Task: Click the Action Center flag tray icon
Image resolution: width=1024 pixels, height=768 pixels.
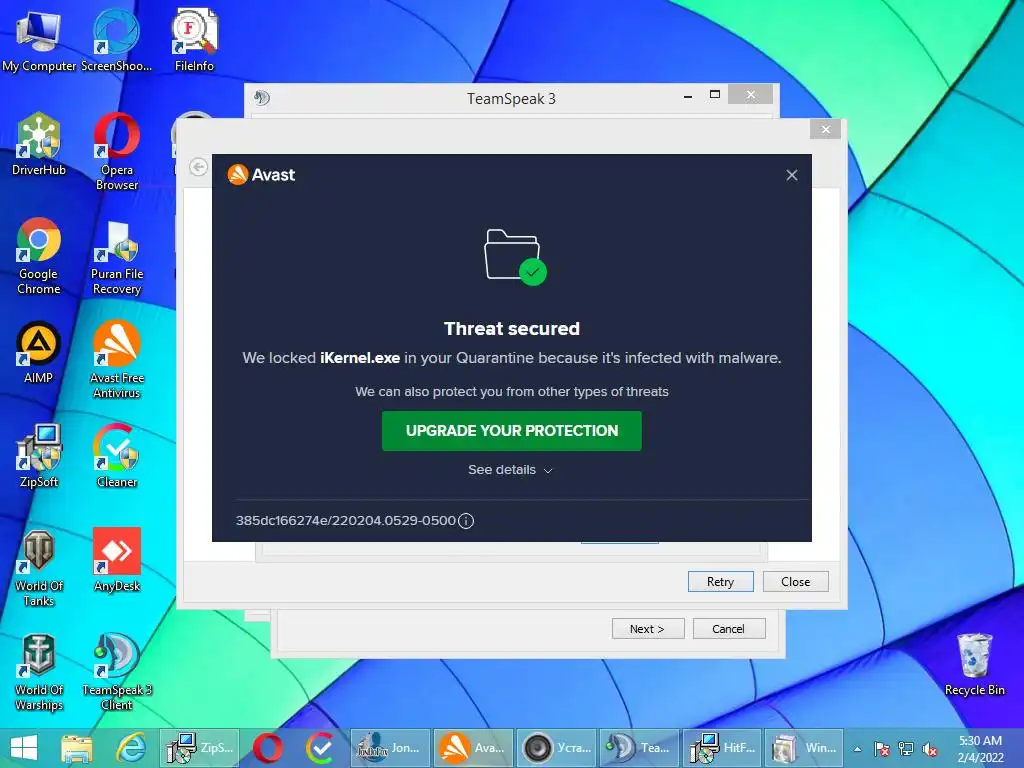Action: (x=881, y=749)
